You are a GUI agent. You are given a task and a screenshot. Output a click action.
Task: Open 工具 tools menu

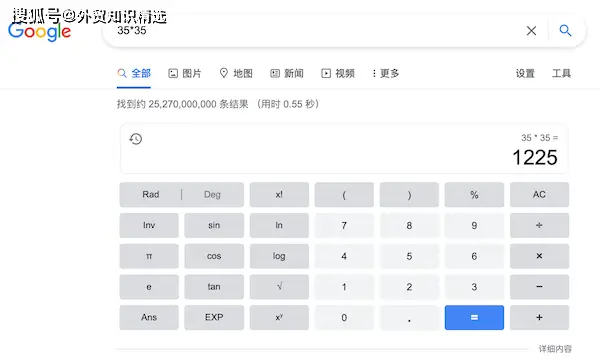tap(561, 73)
